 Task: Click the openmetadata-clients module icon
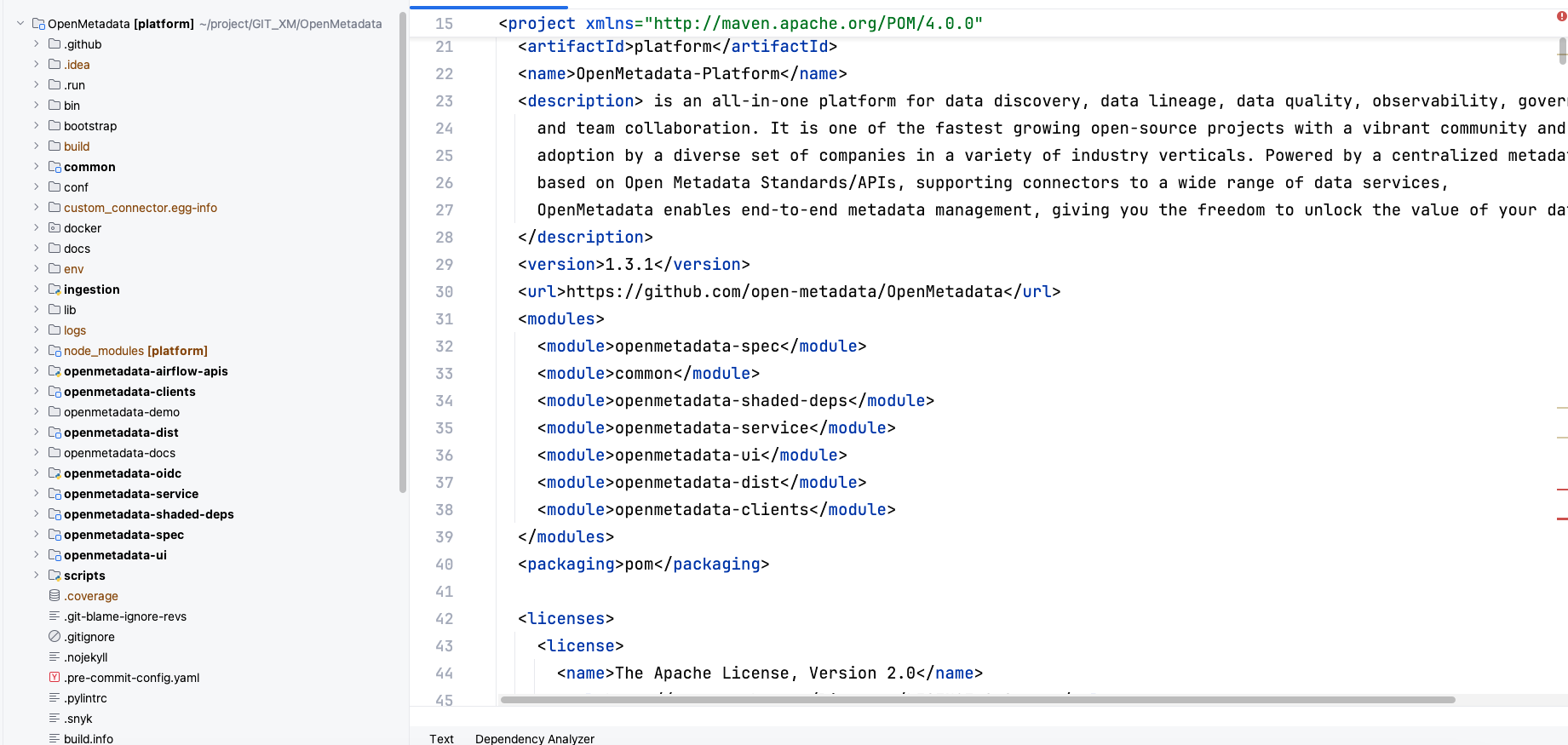point(55,392)
